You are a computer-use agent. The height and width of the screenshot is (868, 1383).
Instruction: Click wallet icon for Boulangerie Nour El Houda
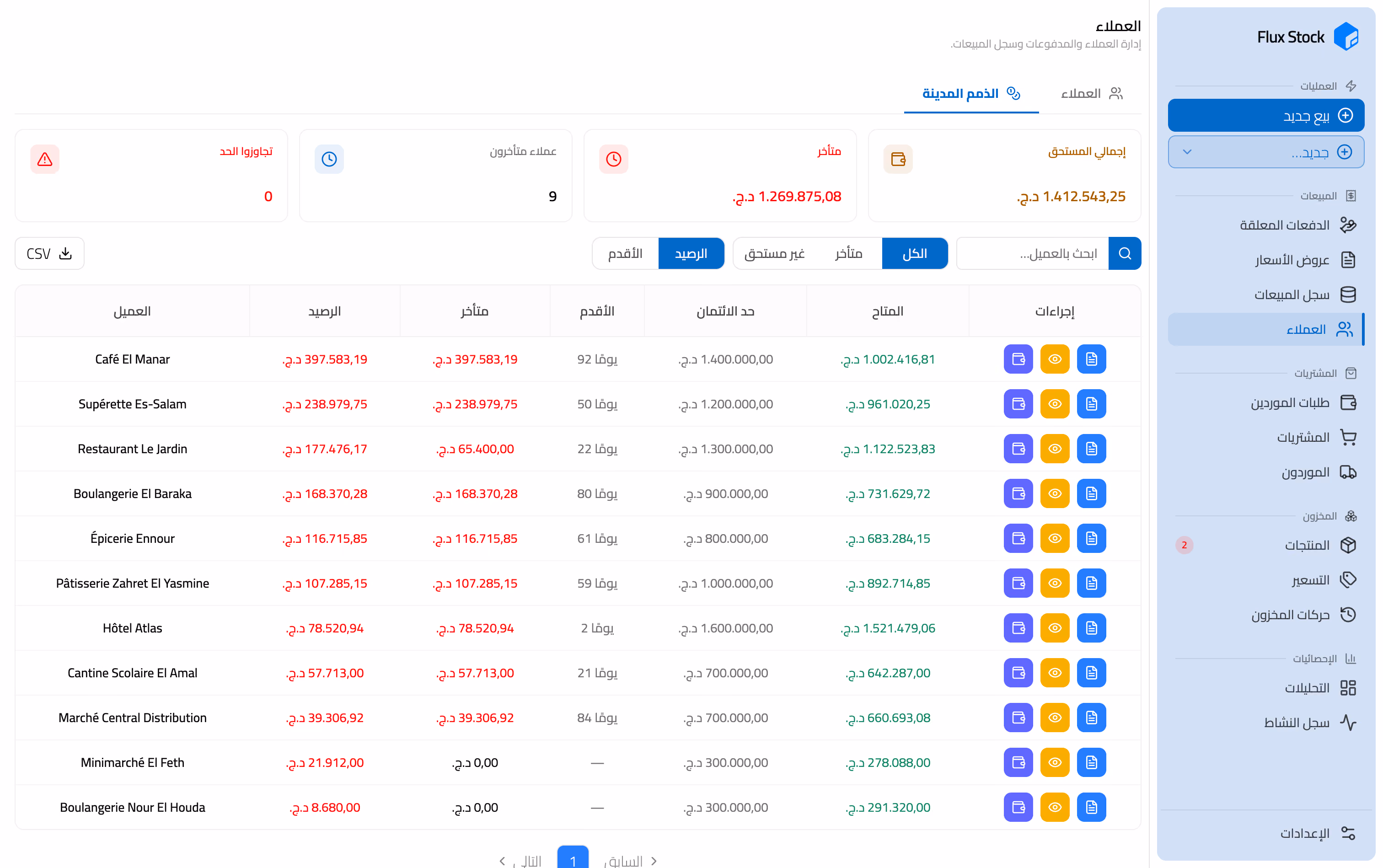pos(1018,807)
